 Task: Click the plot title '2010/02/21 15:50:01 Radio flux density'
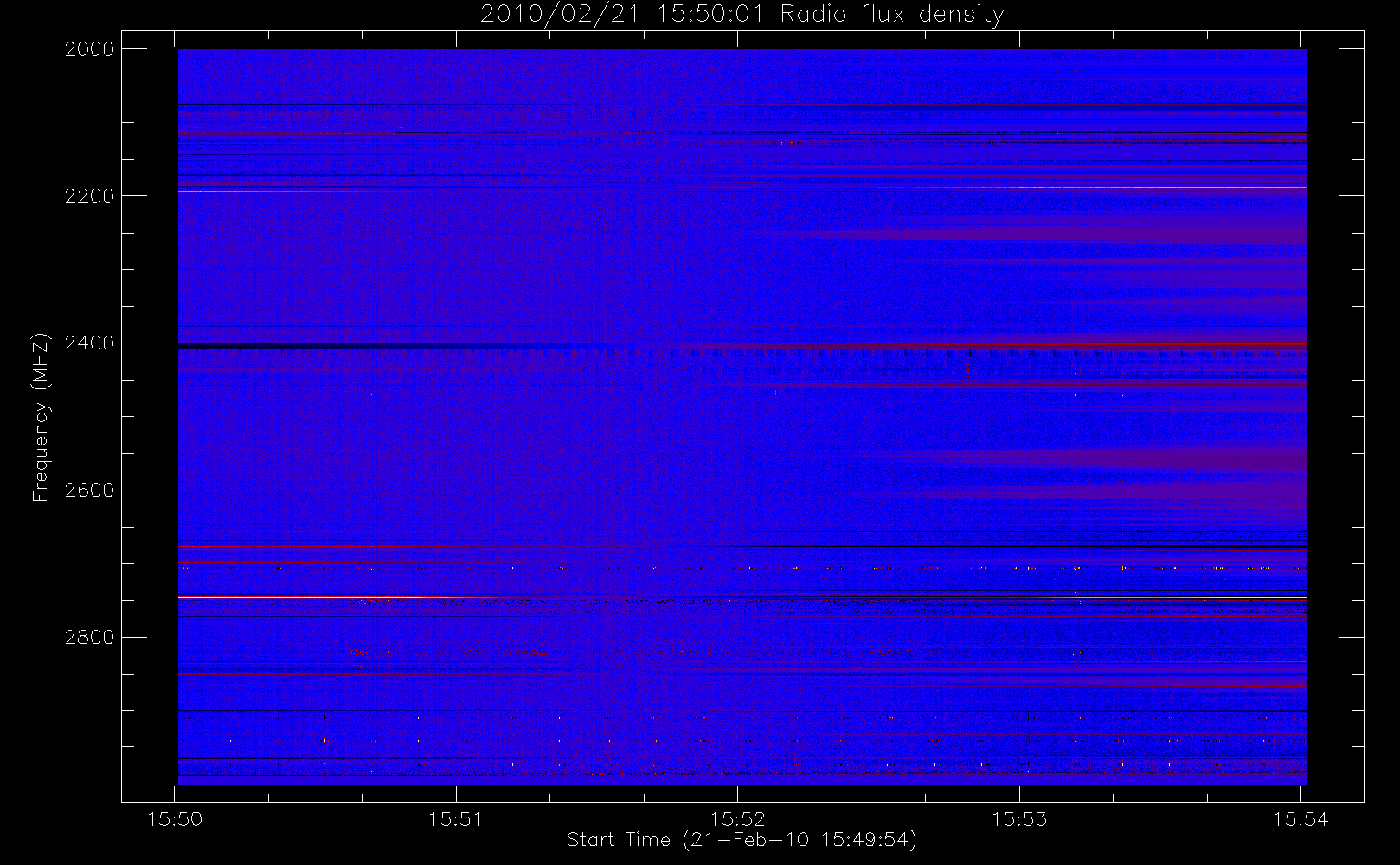pos(742,15)
